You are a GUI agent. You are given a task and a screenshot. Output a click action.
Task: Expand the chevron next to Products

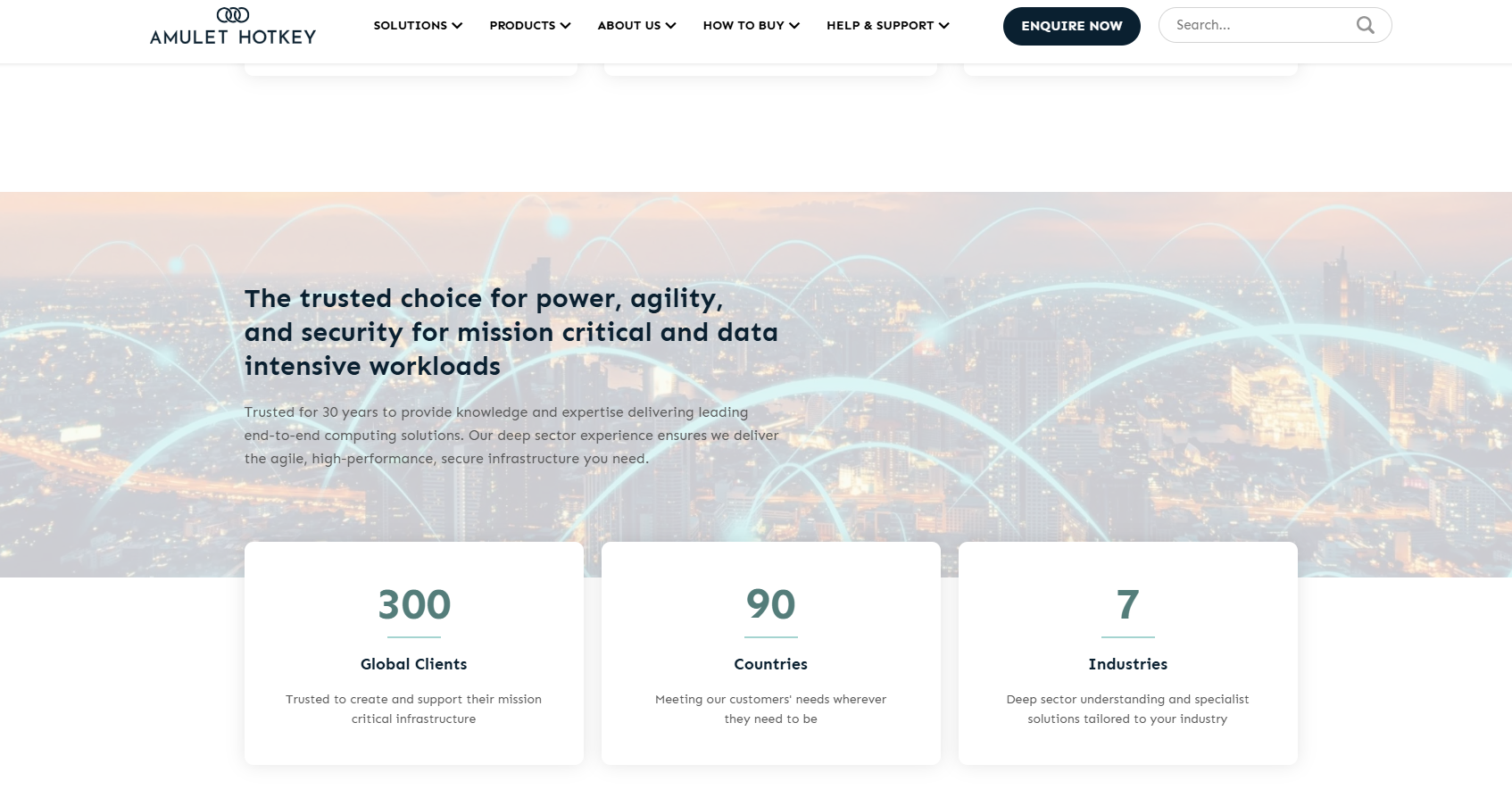tap(565, 26)
